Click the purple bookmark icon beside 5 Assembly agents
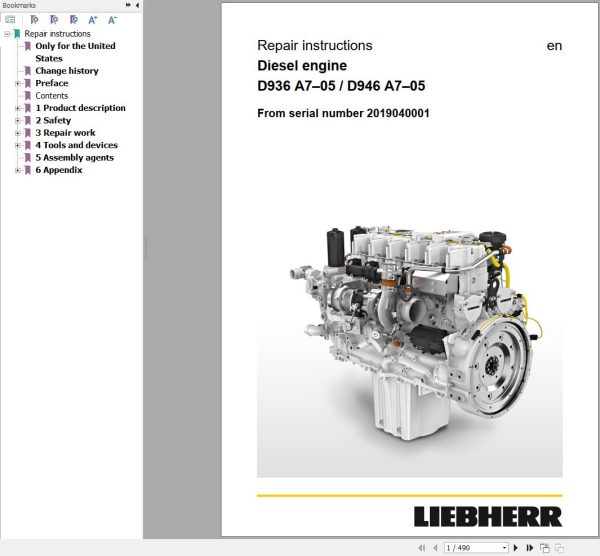The width and height of the screenshot is (600, 556). pos(28,158)
